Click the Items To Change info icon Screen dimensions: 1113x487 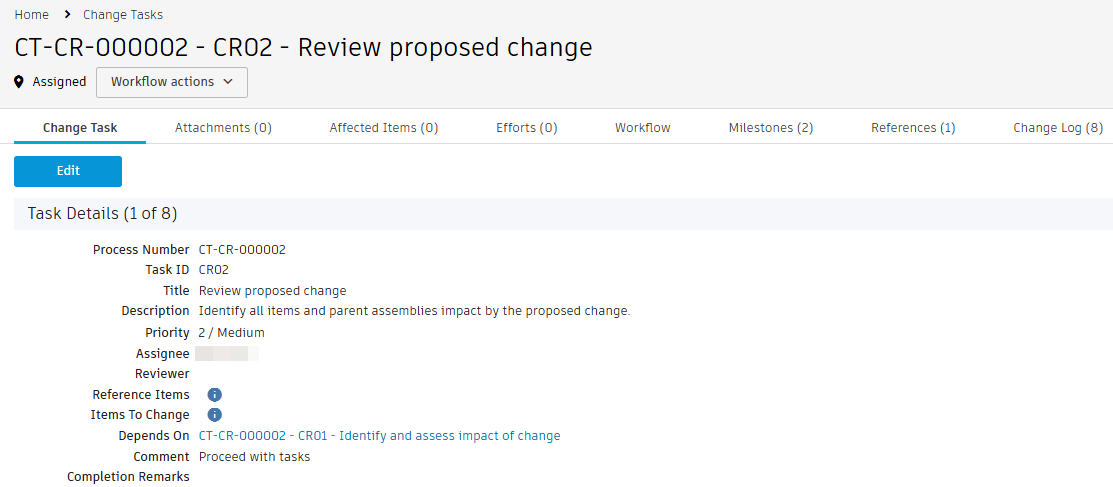[x=214, y=415]
